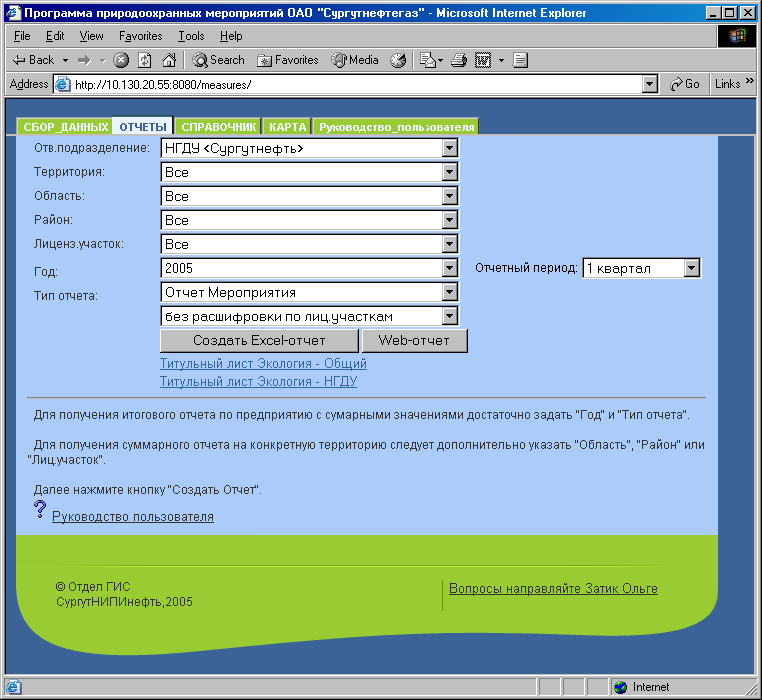Screen dimensions: 762x700
Task: Expand the Отв.подразделение dropdown
Action: 450,148
